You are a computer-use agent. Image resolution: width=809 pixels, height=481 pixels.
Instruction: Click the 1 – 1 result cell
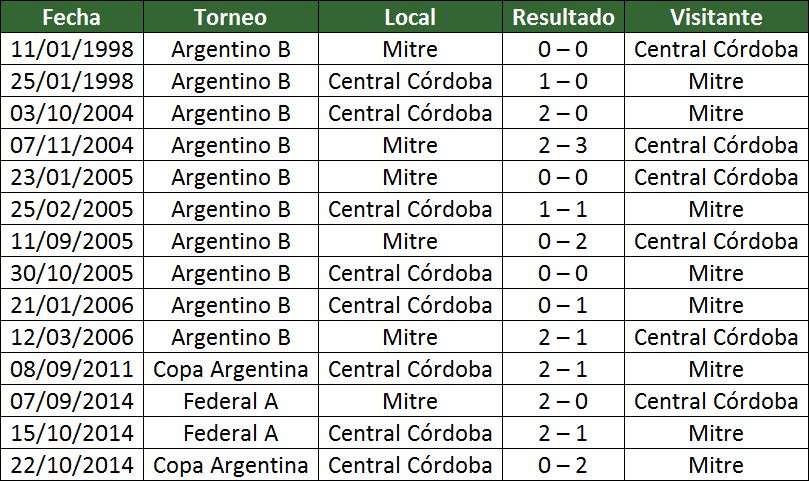[564, 209]
